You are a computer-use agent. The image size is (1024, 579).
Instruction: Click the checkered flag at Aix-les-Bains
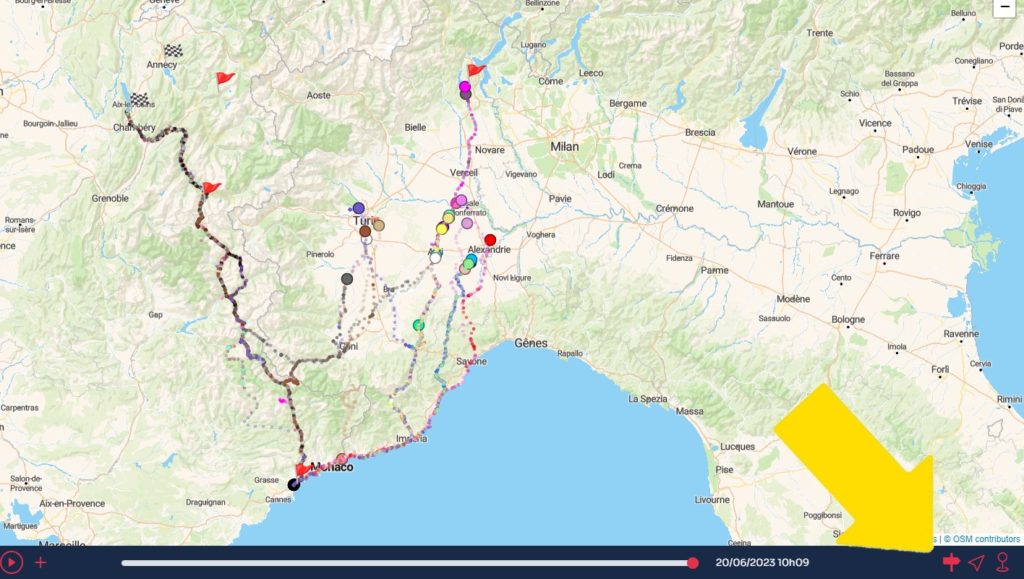tap(139, 99)
